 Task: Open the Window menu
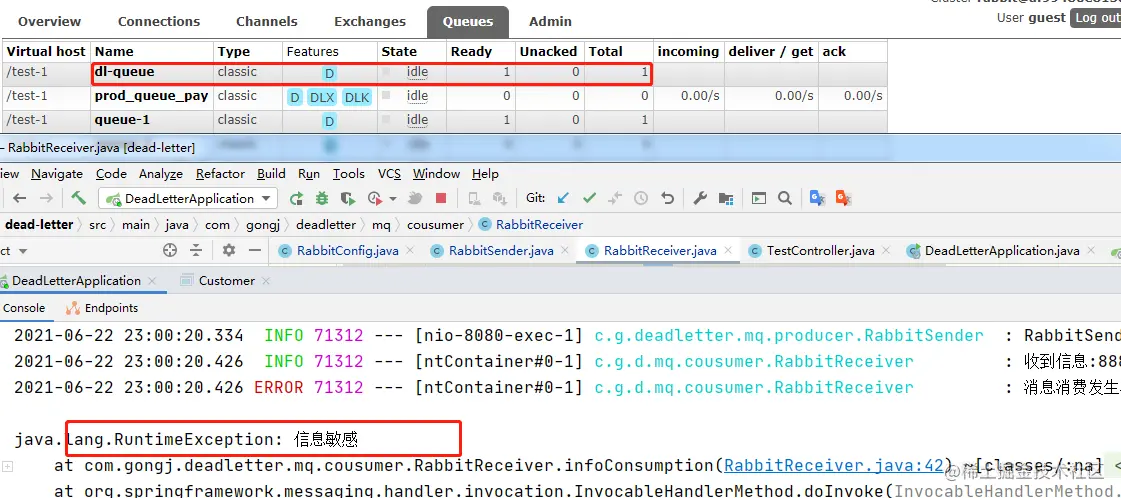point(436,174)
